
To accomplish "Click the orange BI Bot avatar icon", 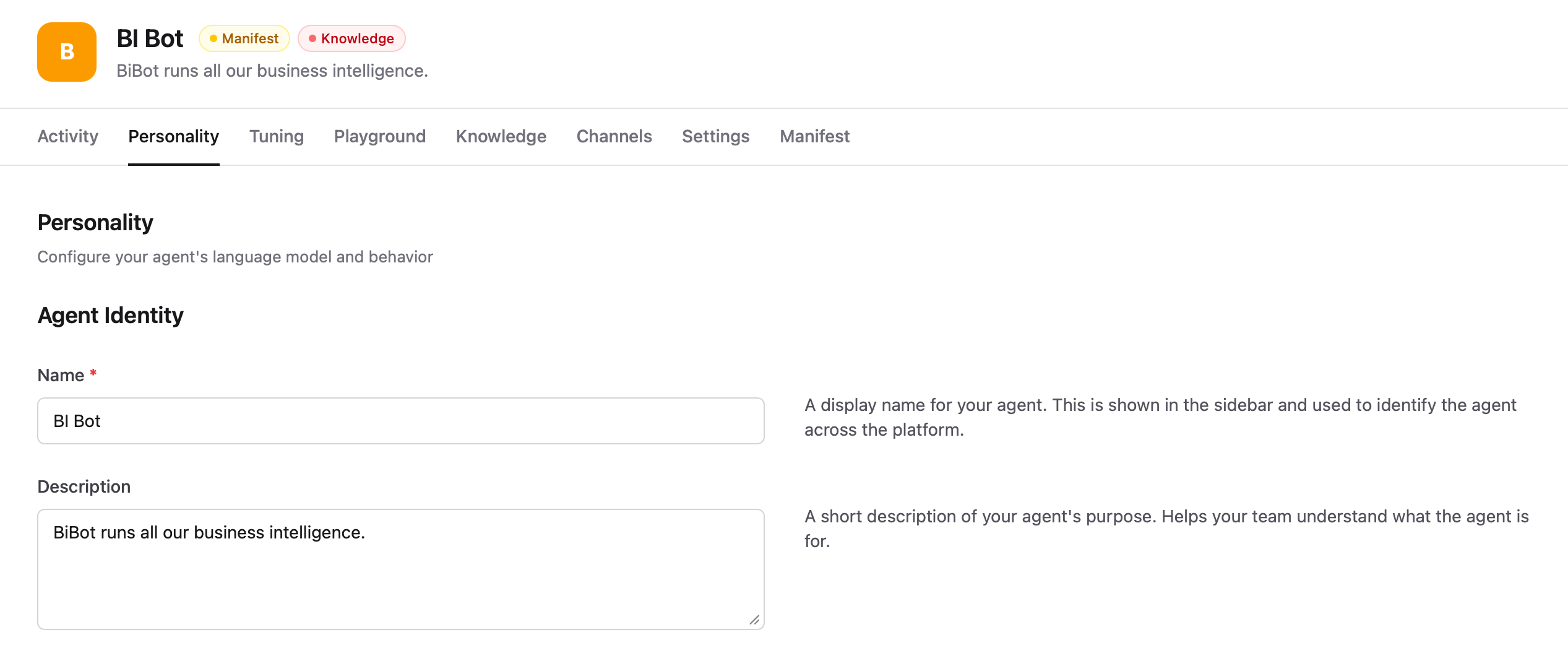I will 67,52.
